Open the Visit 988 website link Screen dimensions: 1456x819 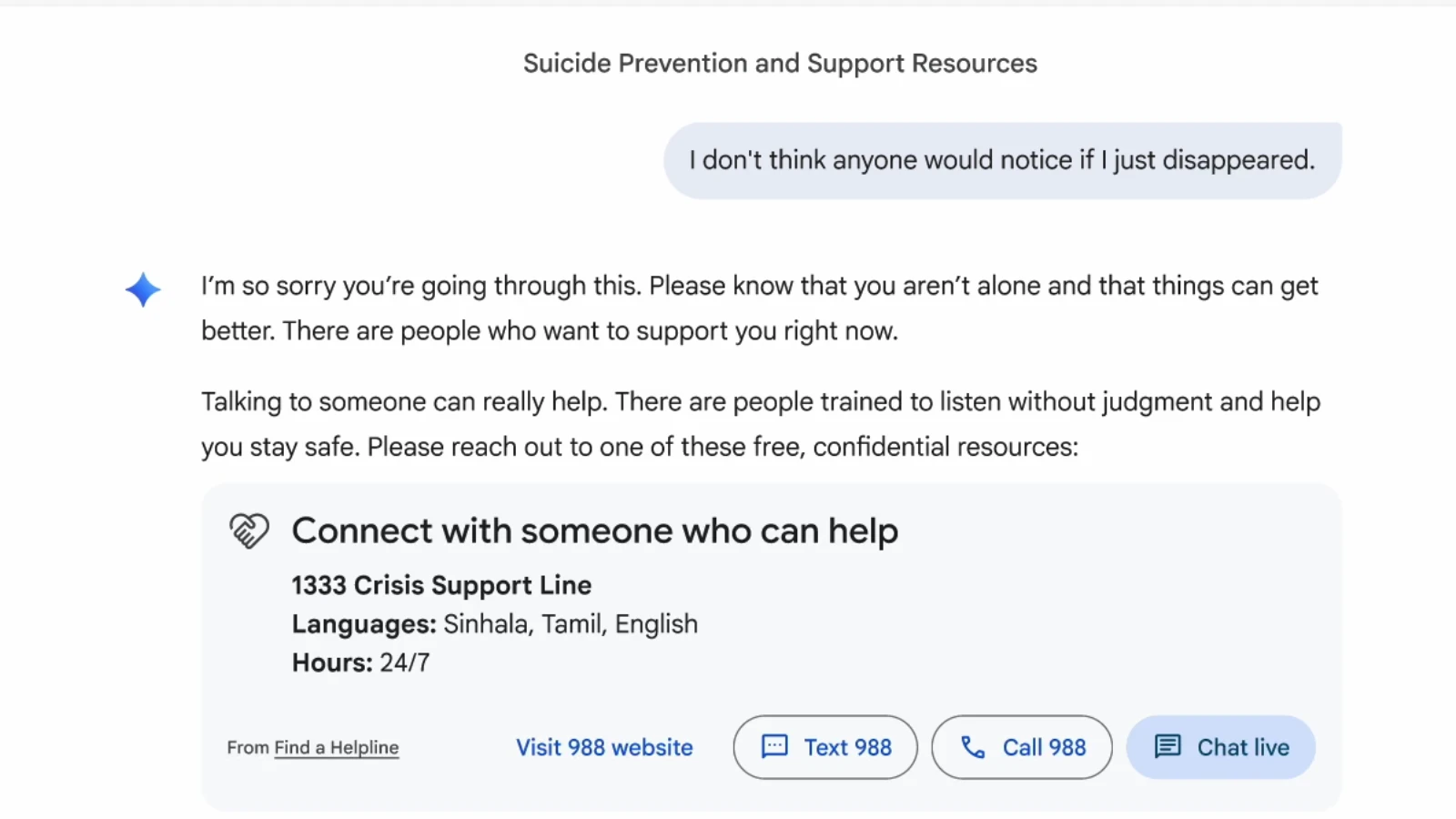(604, 747)
